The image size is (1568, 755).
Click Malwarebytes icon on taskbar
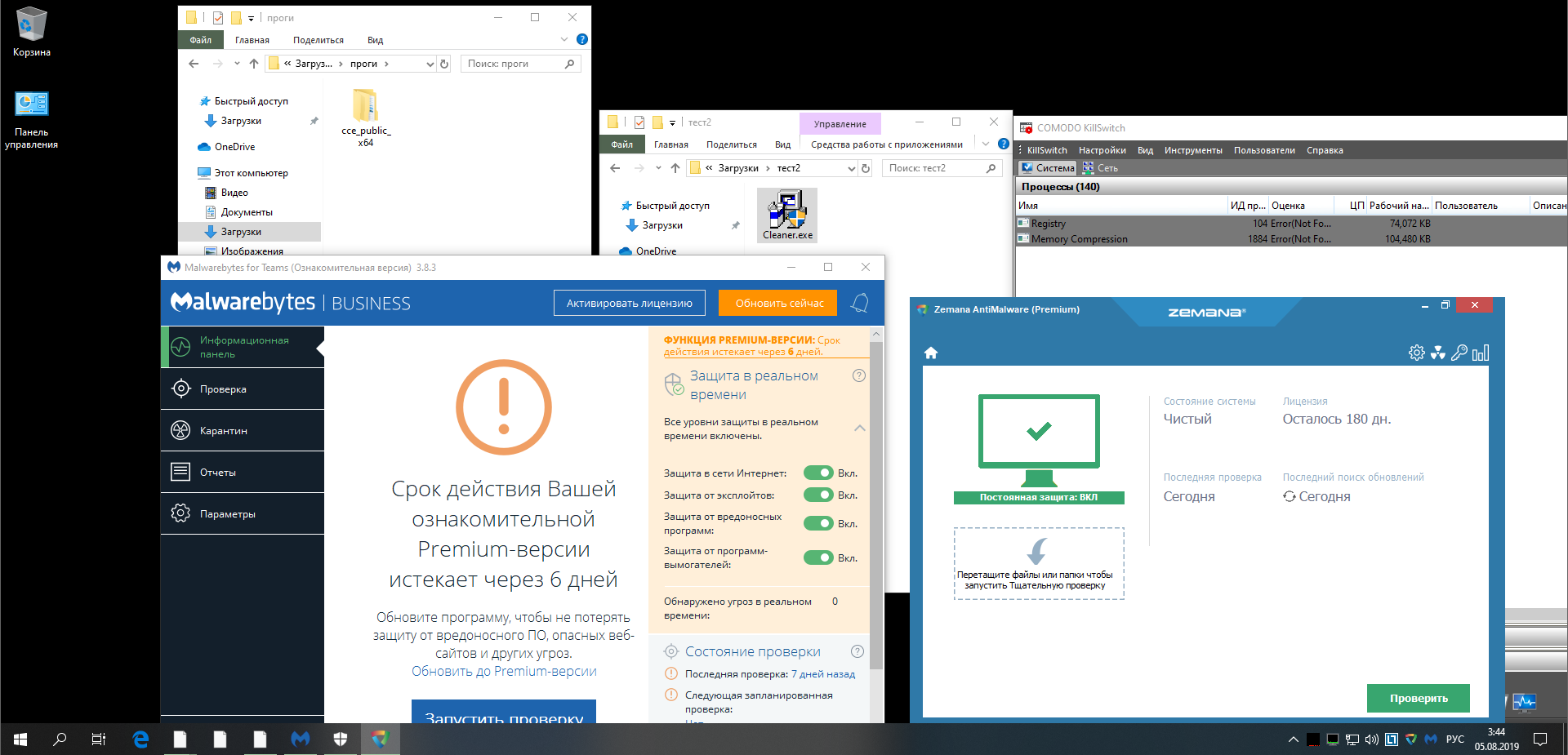(301, 739)
